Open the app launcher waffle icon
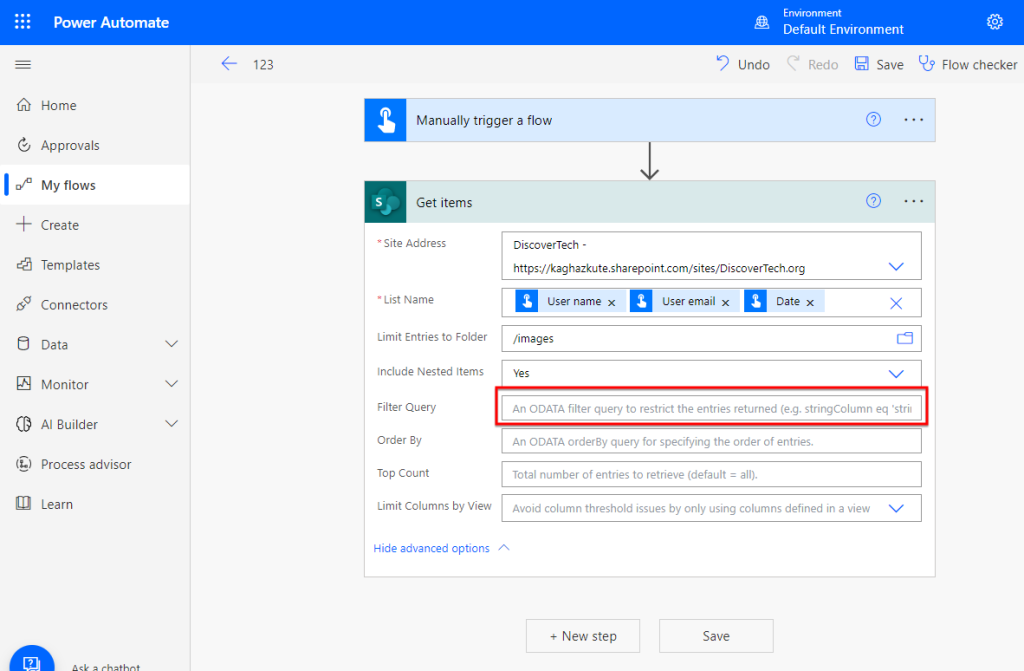 click(23, 22)
